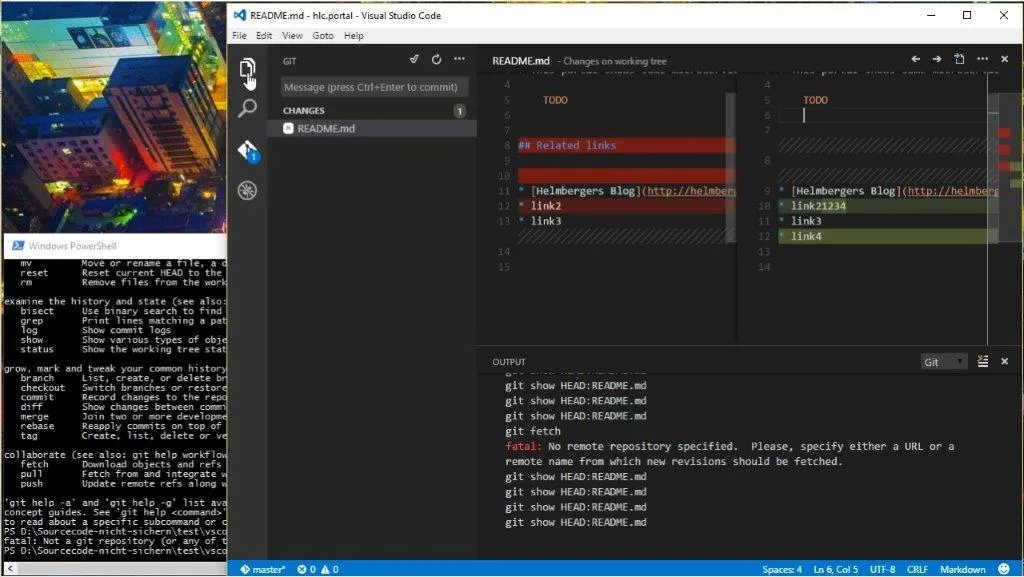
Task: Clear the Output panel
Action: coord(982,361)
